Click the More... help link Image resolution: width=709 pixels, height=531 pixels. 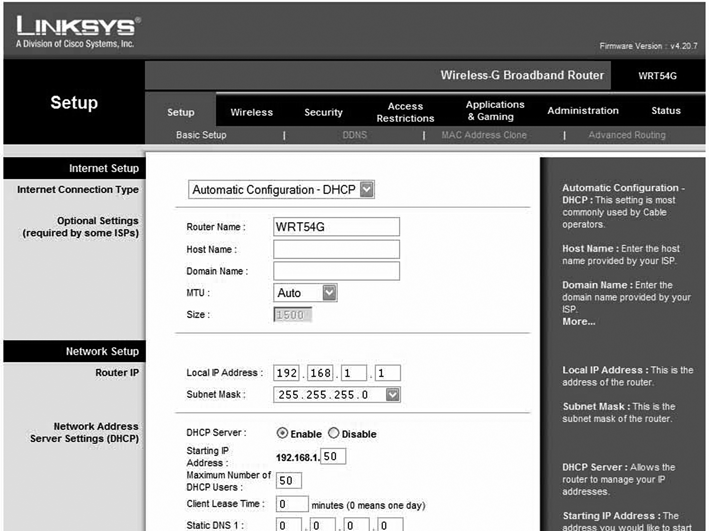click(578, 322)
